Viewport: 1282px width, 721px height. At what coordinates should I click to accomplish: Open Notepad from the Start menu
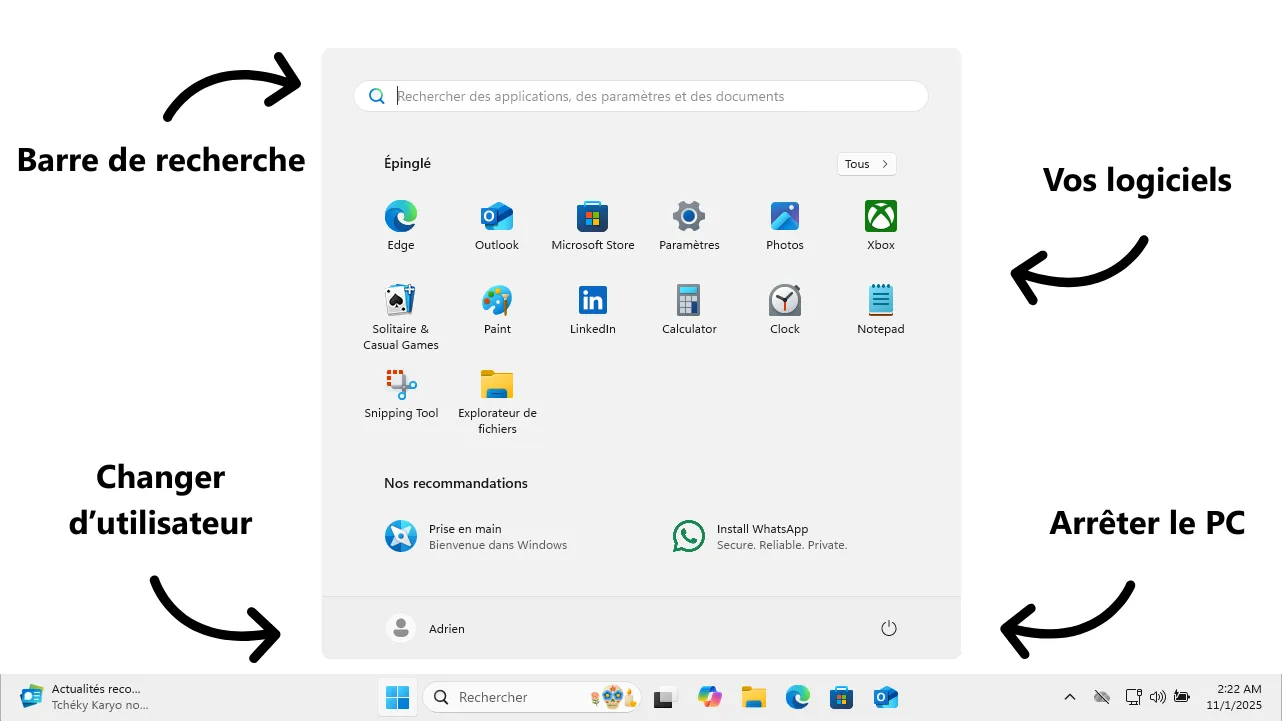(880, 300)
